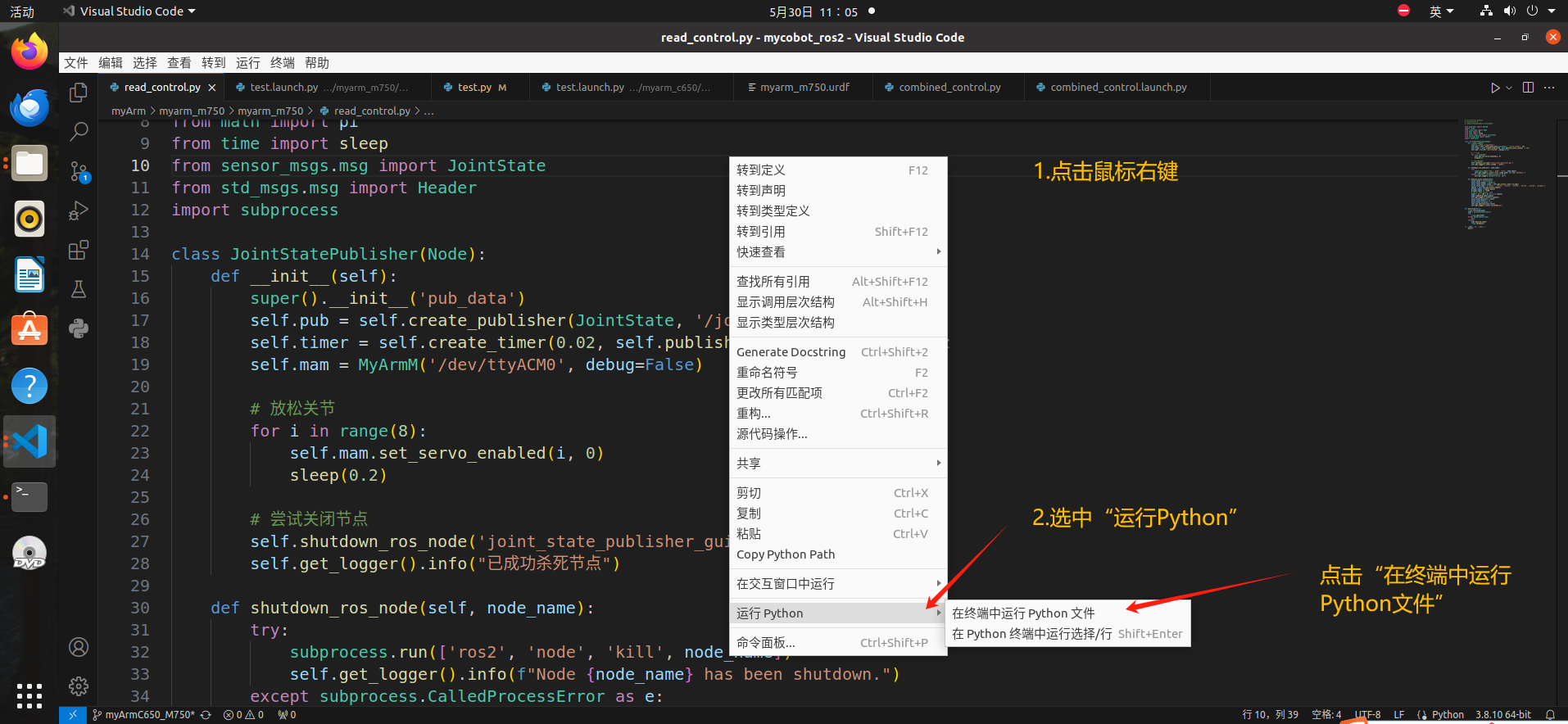Close the read_control.py tab
The height and width of the screenshot is (724, 1568).
click(212, 88)
